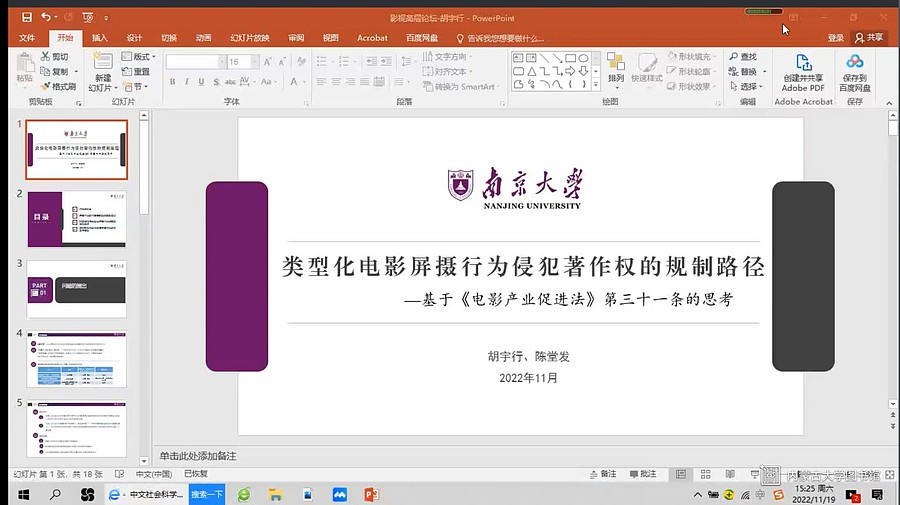Toggle text shadow (S) button
The height and width of the screenshot is (505, 900).
(216, 82)
